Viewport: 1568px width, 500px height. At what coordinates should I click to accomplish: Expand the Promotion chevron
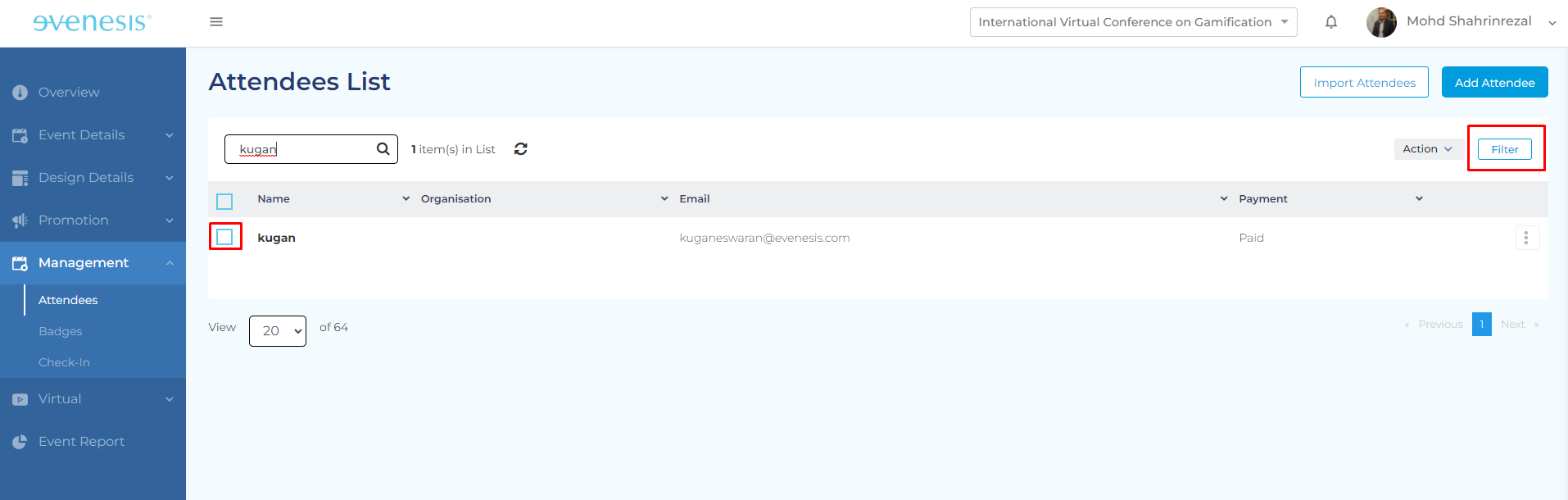(x=170, y=220)
